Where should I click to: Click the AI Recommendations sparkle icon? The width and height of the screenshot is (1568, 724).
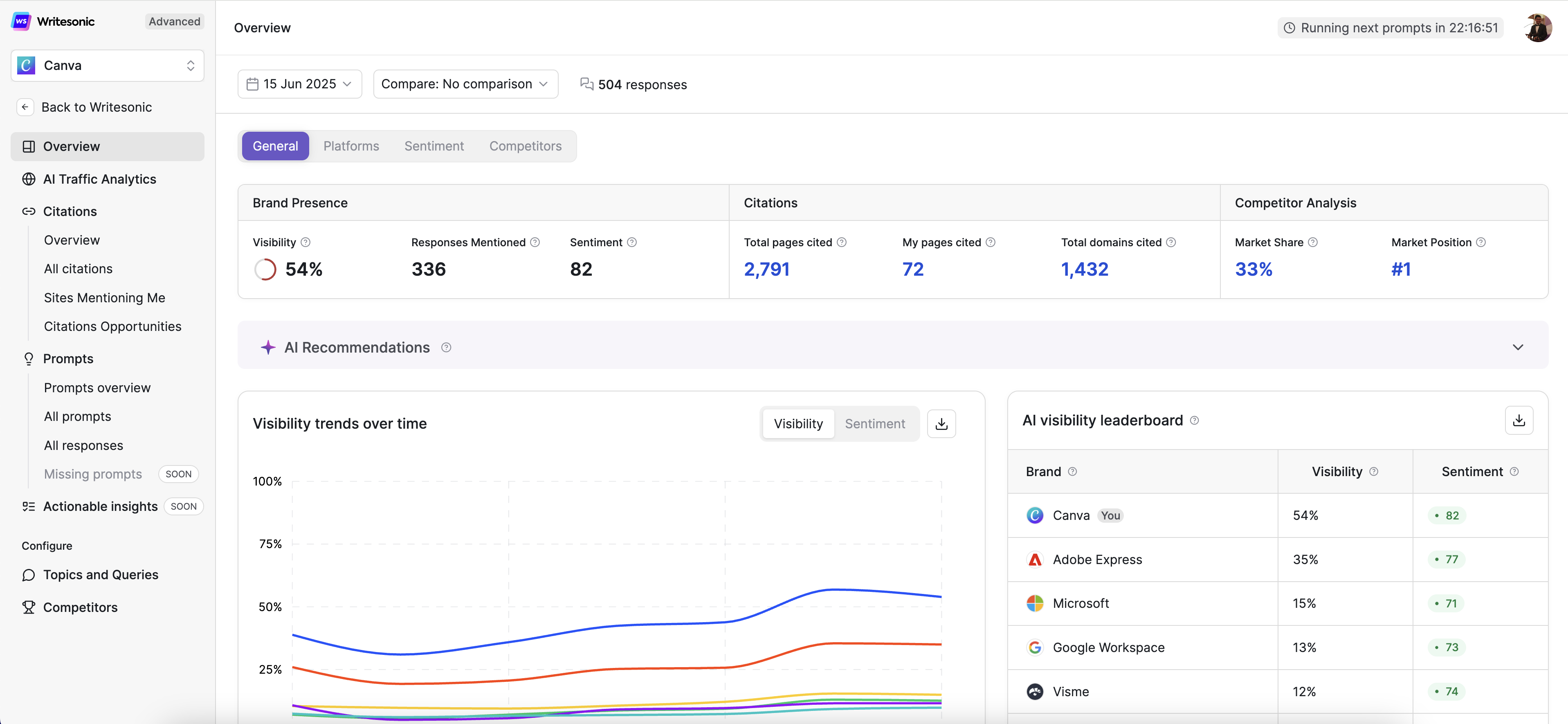click(x=268, y=347)
